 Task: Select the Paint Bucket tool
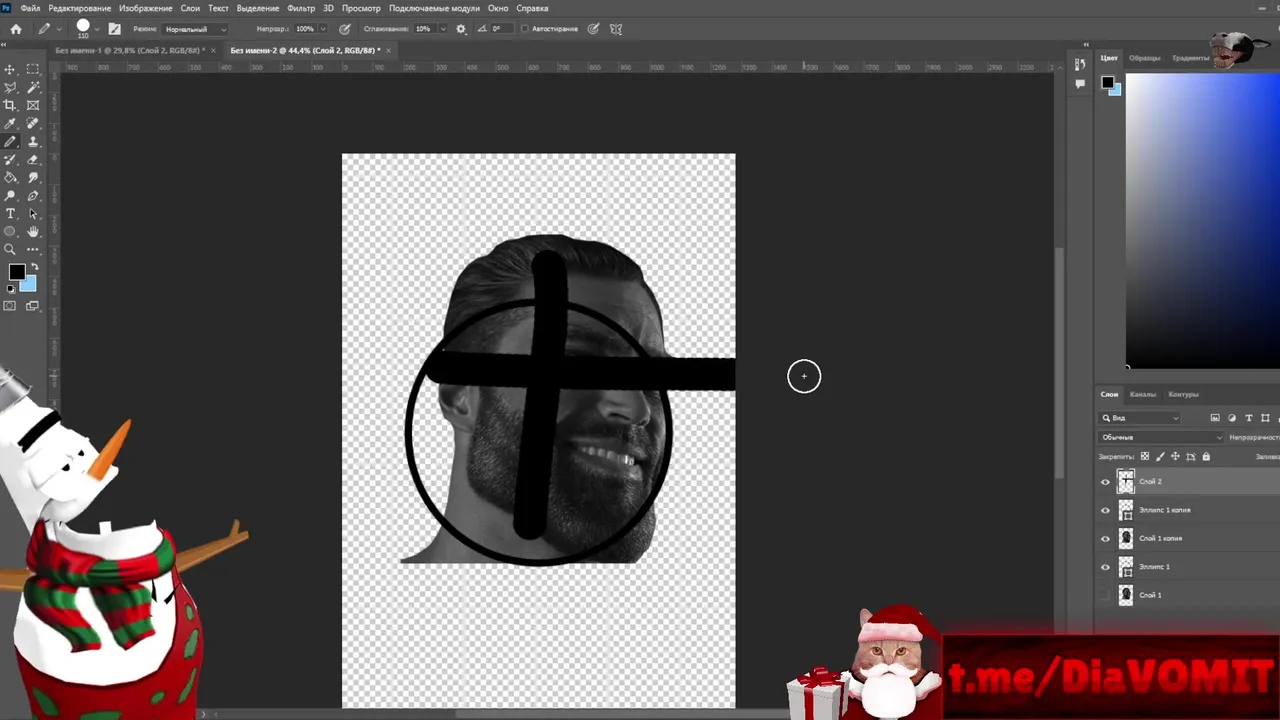point(10,178)
